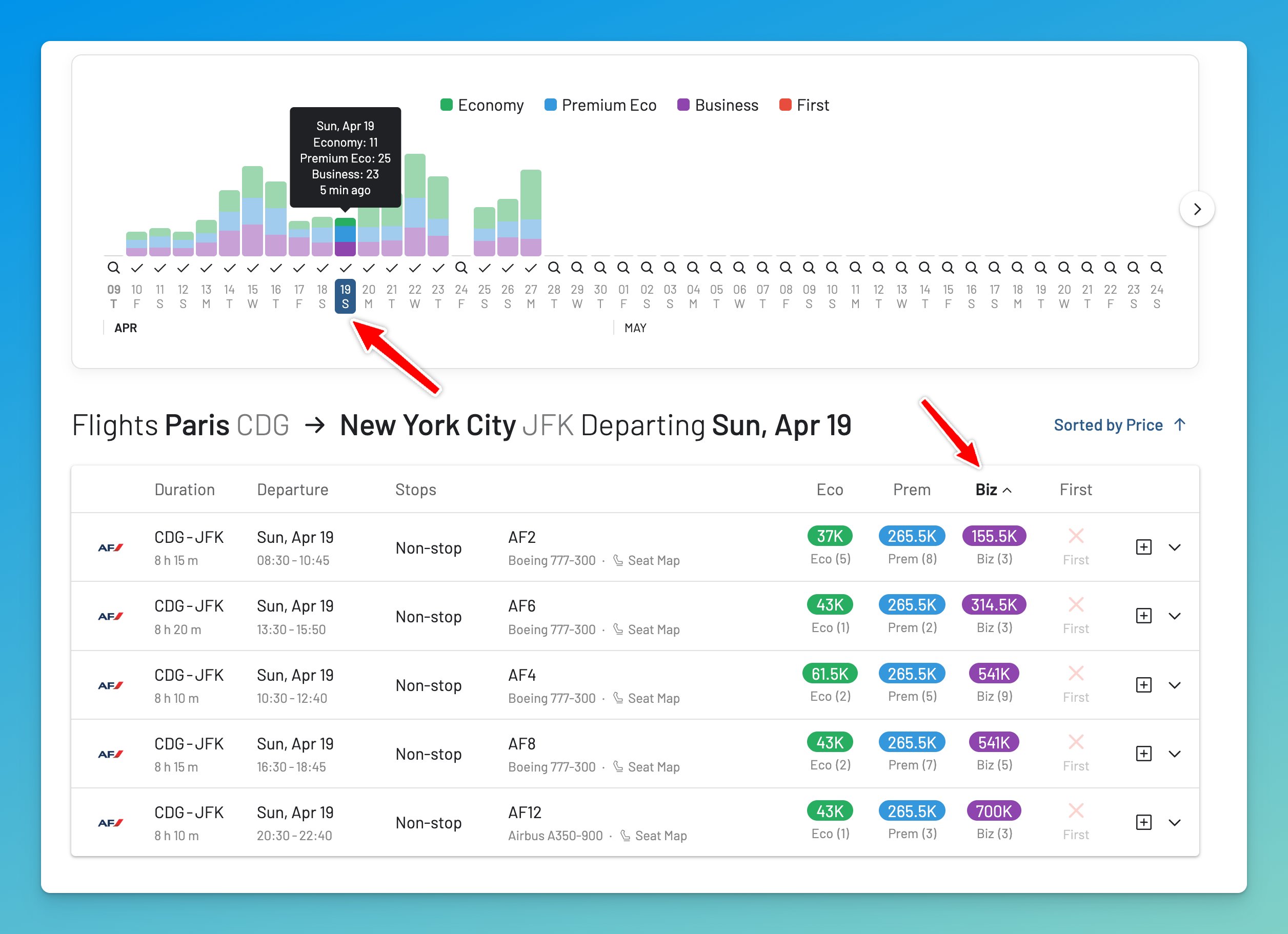1288x934 pixels.
Task: Expand details for flight AF8
Action: coord(1174,754)
